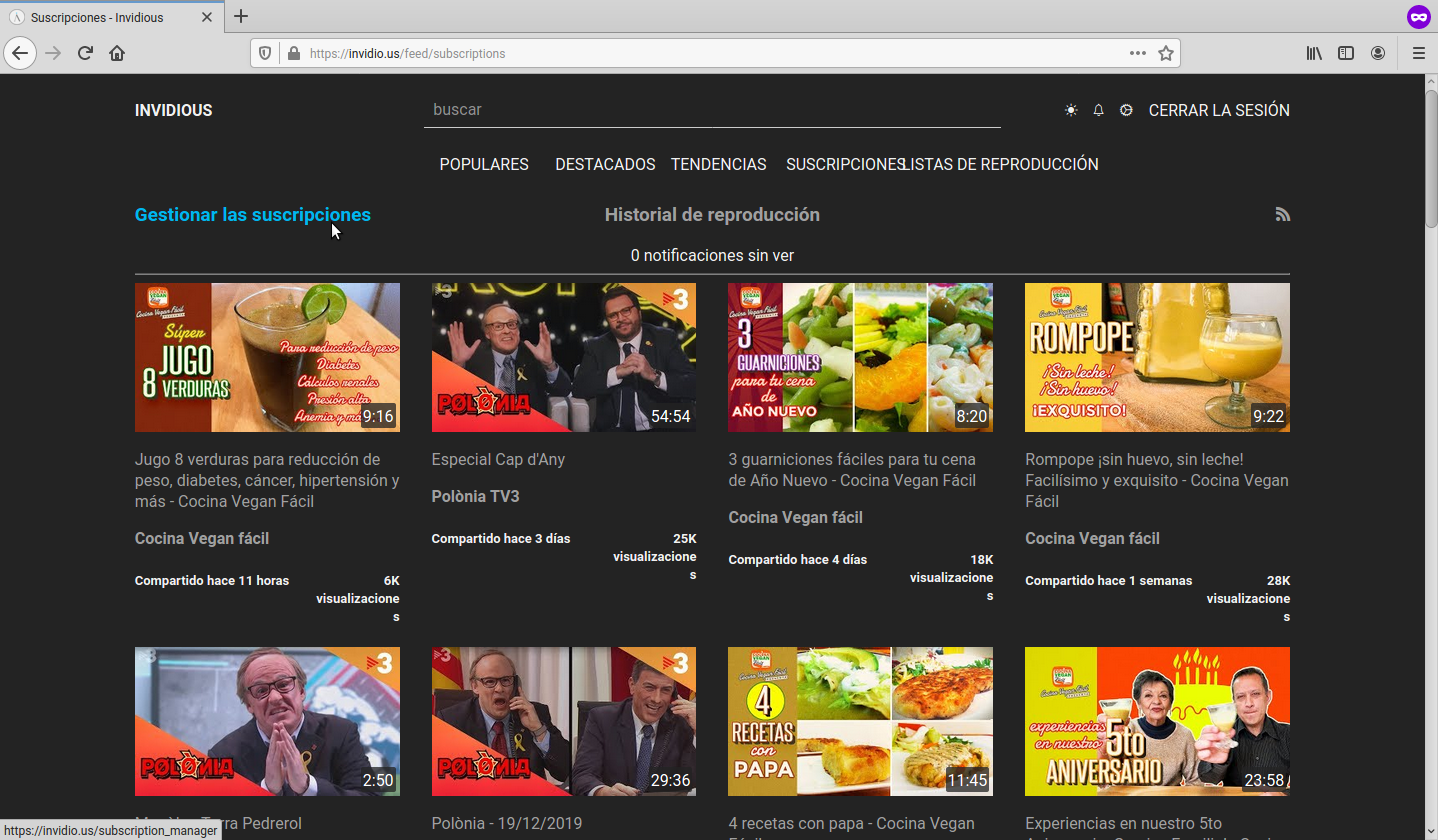The width and height of the screenshot is (1438, 840).
Task: Open the Historial de reproducción link
Action: 712,215
